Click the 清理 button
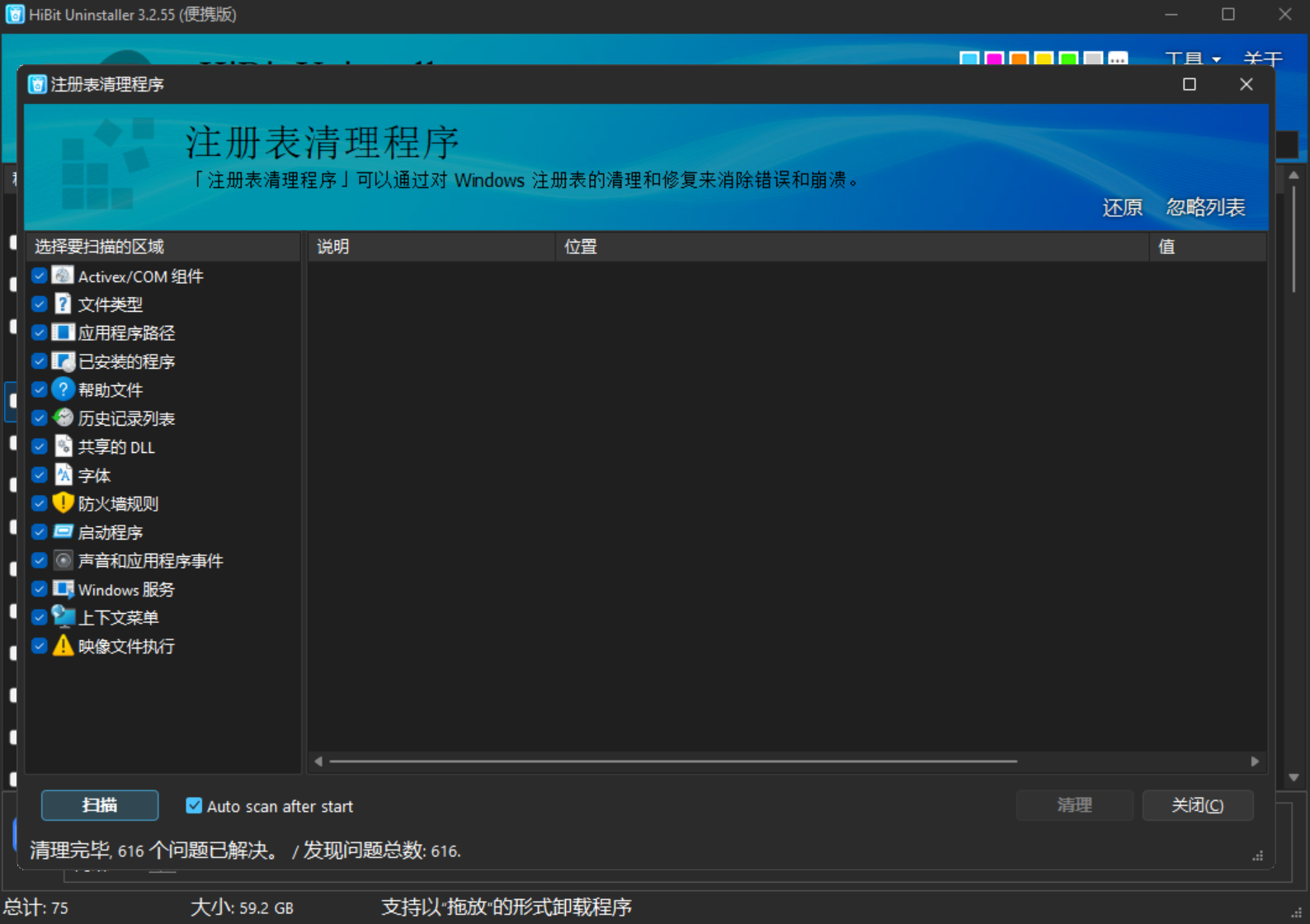This screenshot has height=924, width=1310. click(x=1074, y=805)
